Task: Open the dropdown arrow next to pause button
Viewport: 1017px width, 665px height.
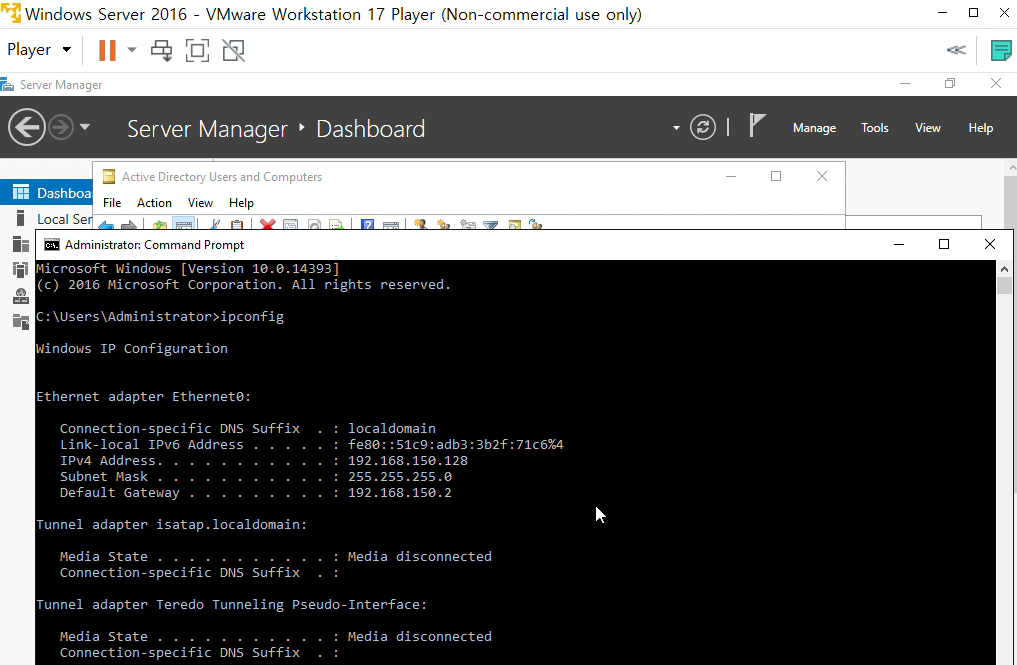Action: (x=132, y=50)
